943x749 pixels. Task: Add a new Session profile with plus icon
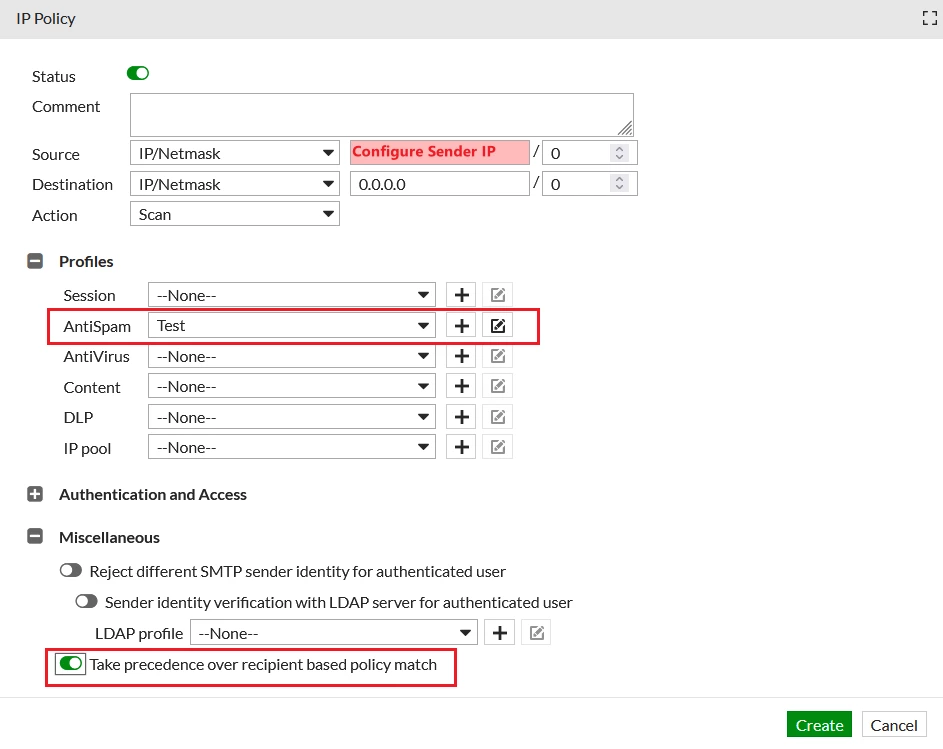tap(461, 295)
